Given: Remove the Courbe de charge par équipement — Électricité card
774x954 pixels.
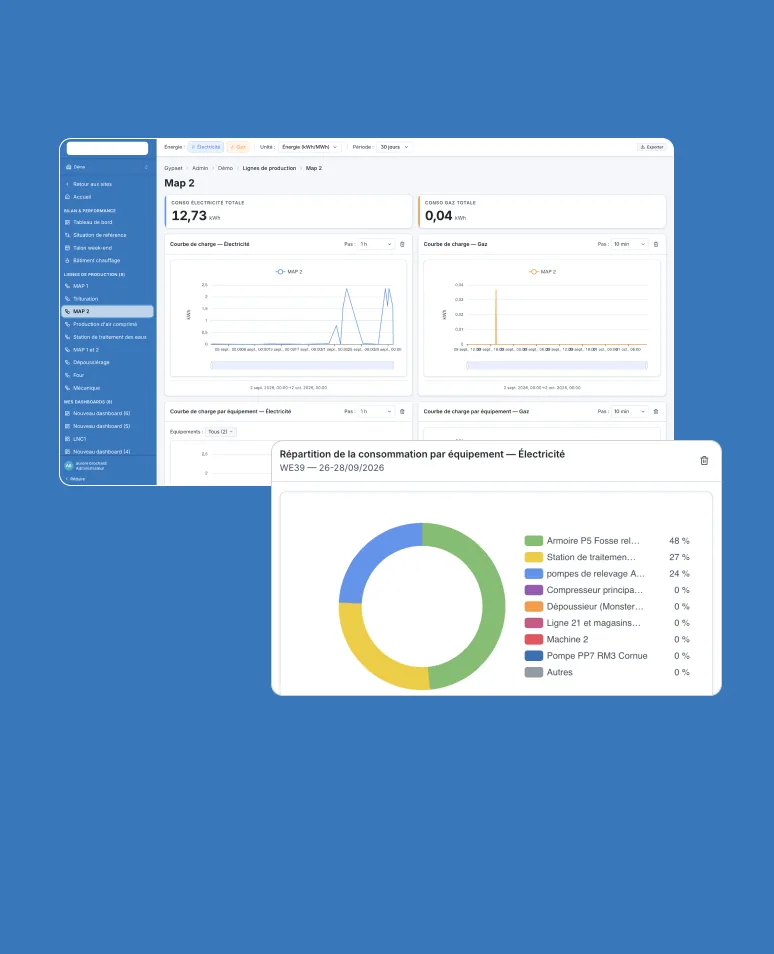Looking at the screenshot, I should point(402,411).
